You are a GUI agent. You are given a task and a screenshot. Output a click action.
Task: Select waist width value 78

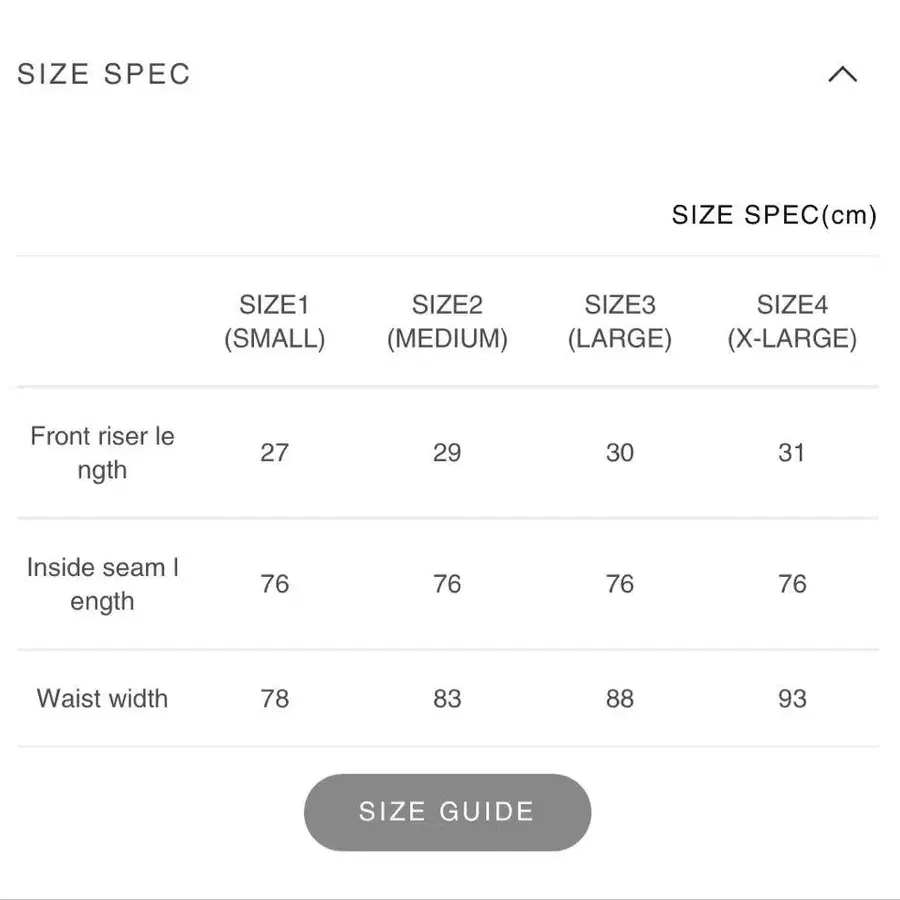pyautogui.click(x=274, y=699)
